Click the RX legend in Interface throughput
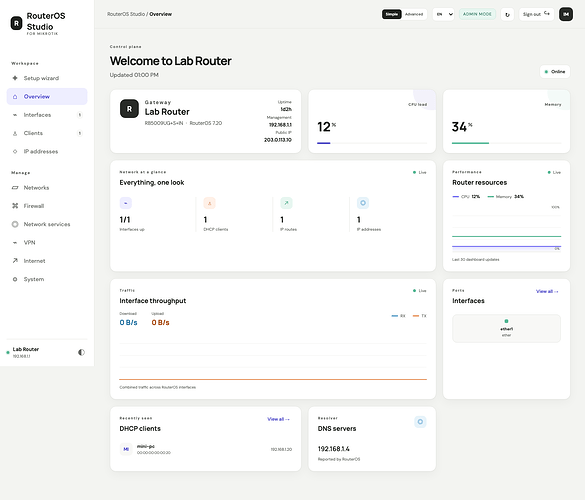This screenshot has width=585, height=500. (398, 316)
